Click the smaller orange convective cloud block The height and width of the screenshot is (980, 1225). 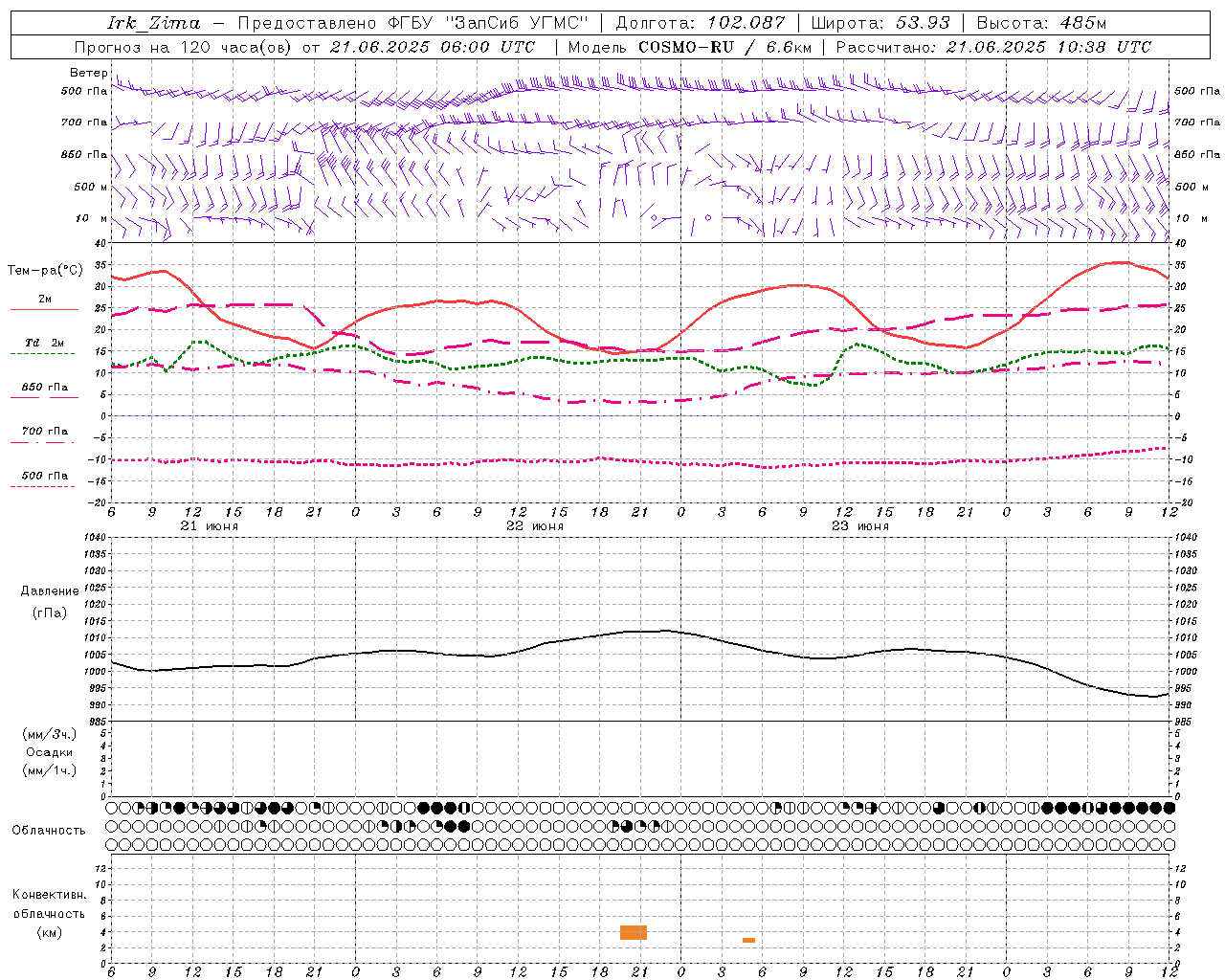pos(748,940)
